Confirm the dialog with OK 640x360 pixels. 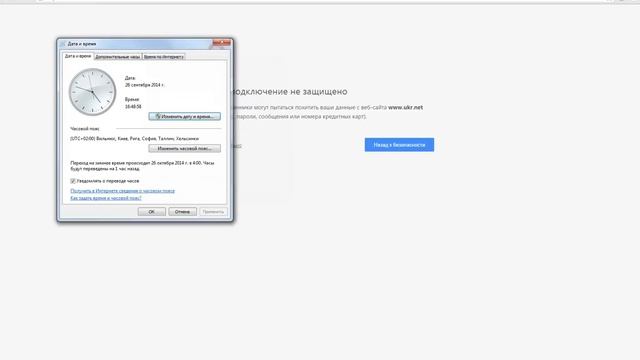click(x=151, y=211)
